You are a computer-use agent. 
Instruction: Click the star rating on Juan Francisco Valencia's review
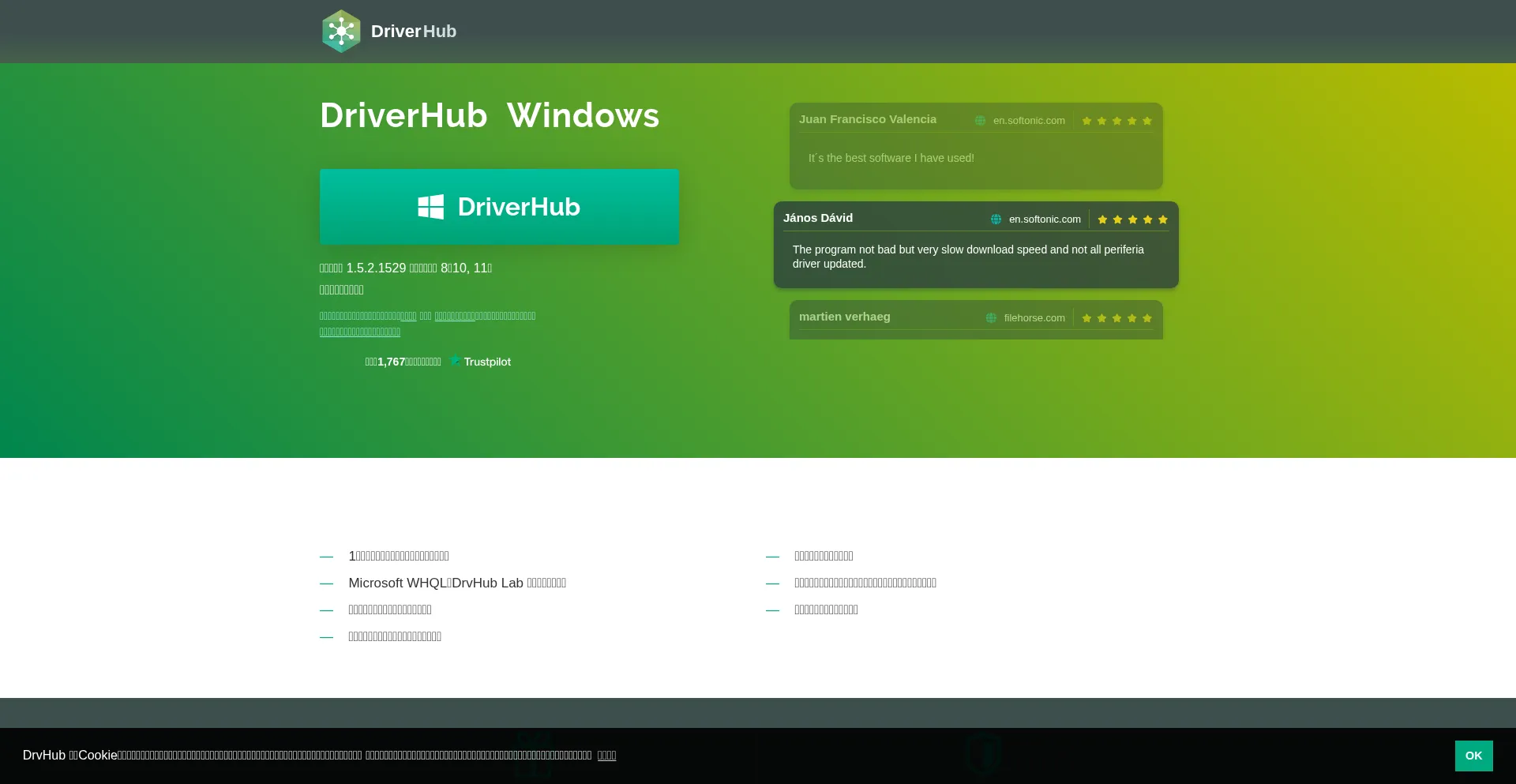pos(1116,121)
